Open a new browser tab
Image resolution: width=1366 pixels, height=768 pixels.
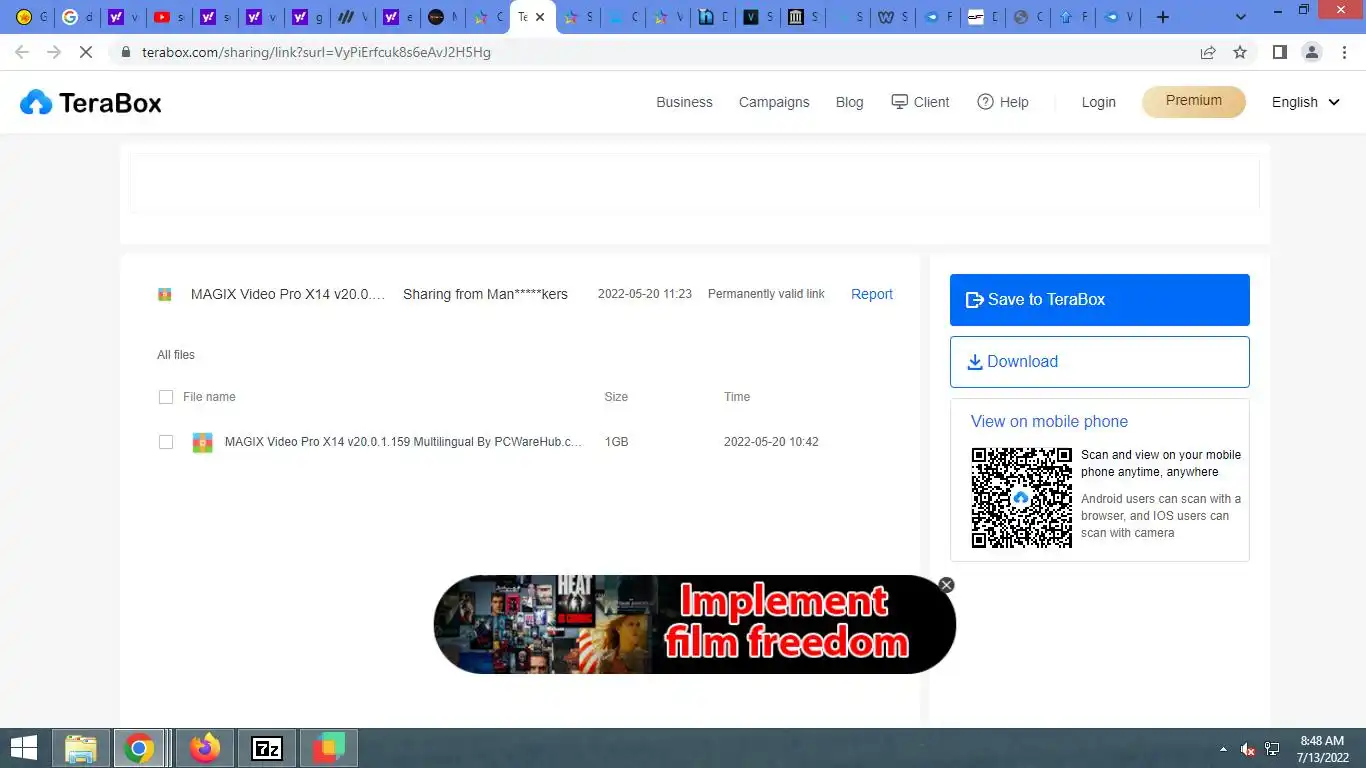coord(1162,17)
